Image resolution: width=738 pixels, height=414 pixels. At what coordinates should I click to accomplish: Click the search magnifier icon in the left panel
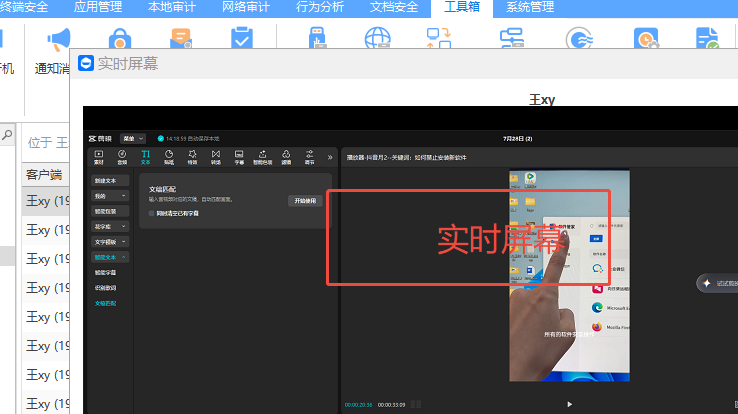click(7, 135)
